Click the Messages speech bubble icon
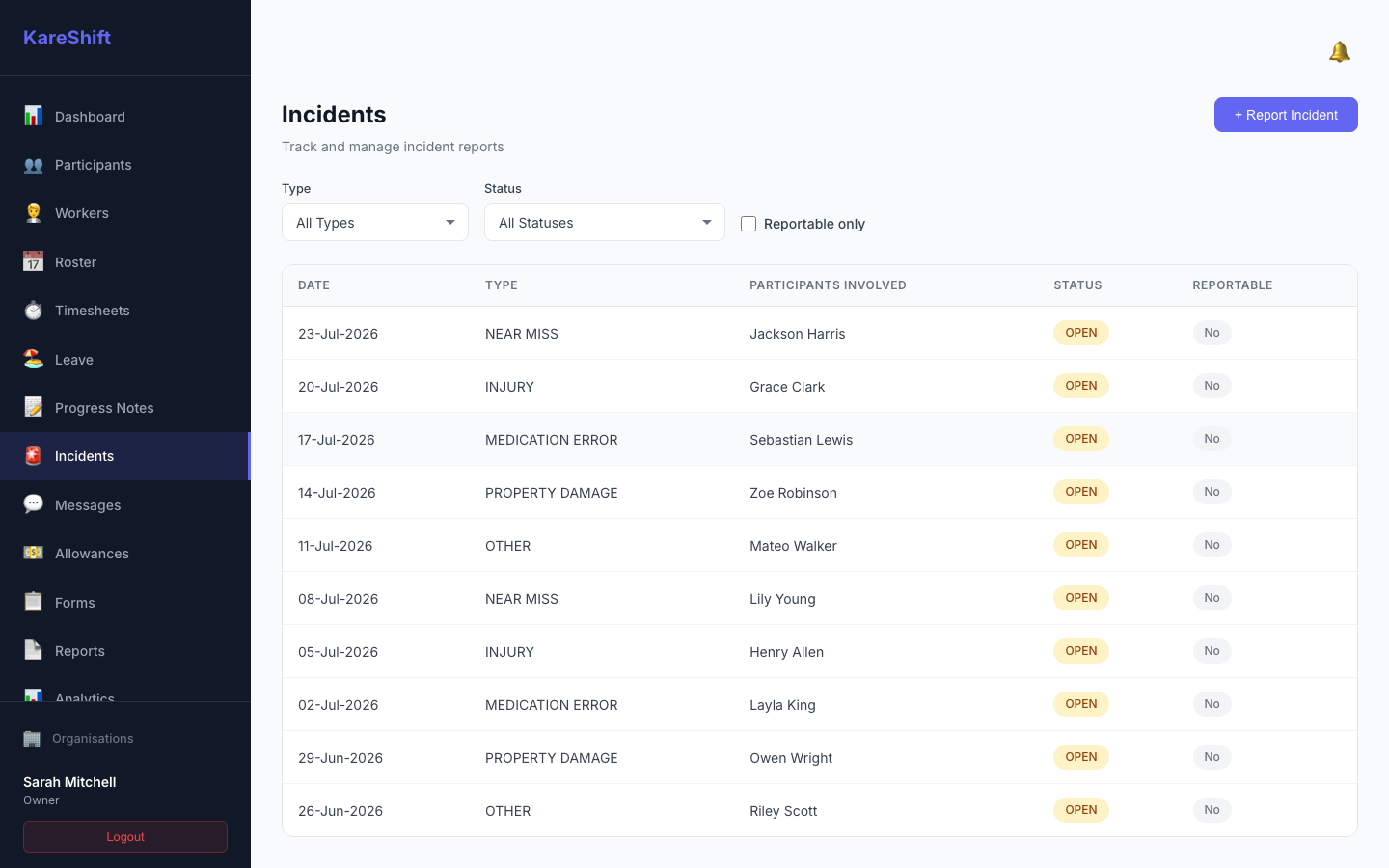This screenshot has height=868, width=1389. [x=33, y=505]
